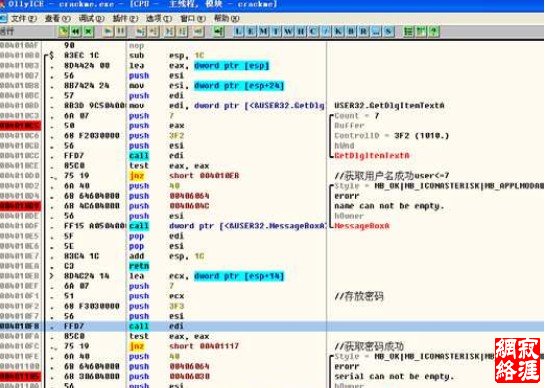The width and height of the screenshot is (545, 388).
Task: Click the red 'MessageBoxA' comment
Action: (x=362, y=226)
